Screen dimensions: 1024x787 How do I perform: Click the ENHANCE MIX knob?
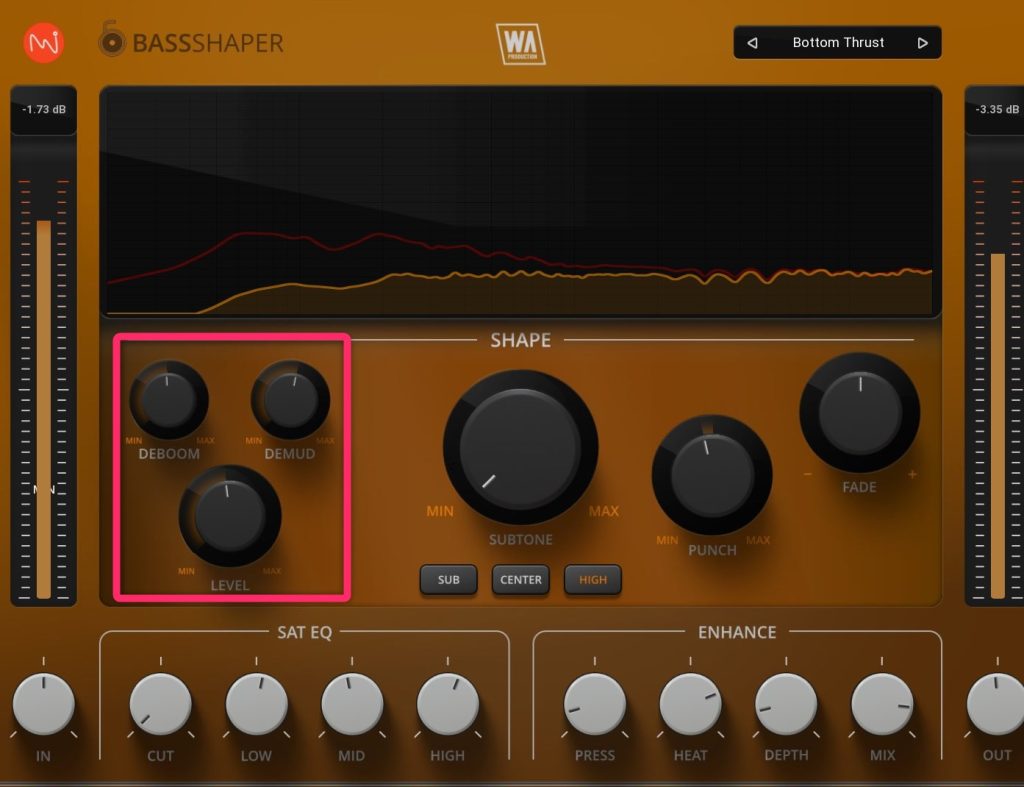point(882,704)
